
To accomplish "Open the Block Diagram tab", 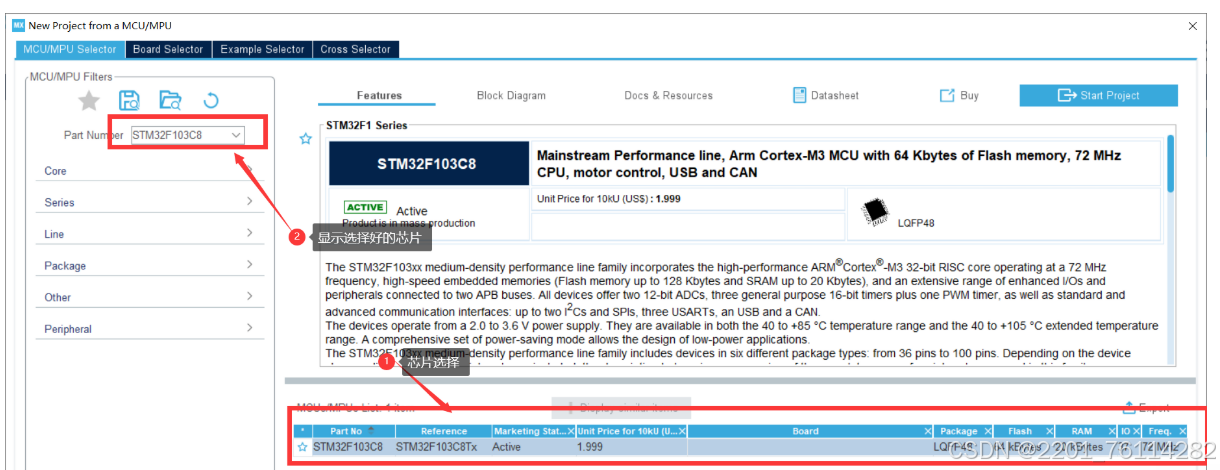I will [x=511, y=96].
